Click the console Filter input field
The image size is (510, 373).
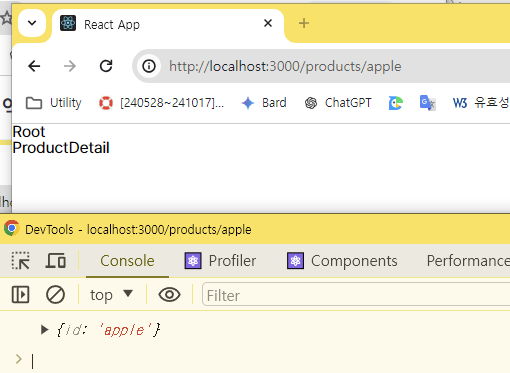pyautogui.click(x=356, y=295)
